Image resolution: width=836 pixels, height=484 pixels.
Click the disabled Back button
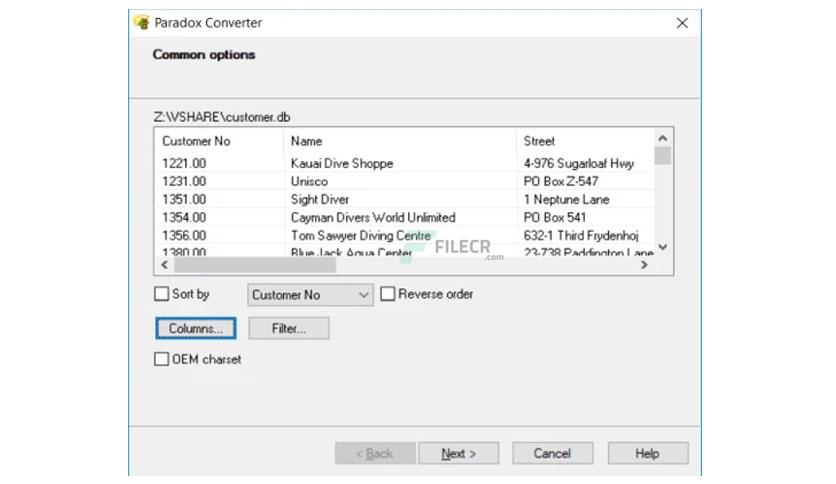375,453
